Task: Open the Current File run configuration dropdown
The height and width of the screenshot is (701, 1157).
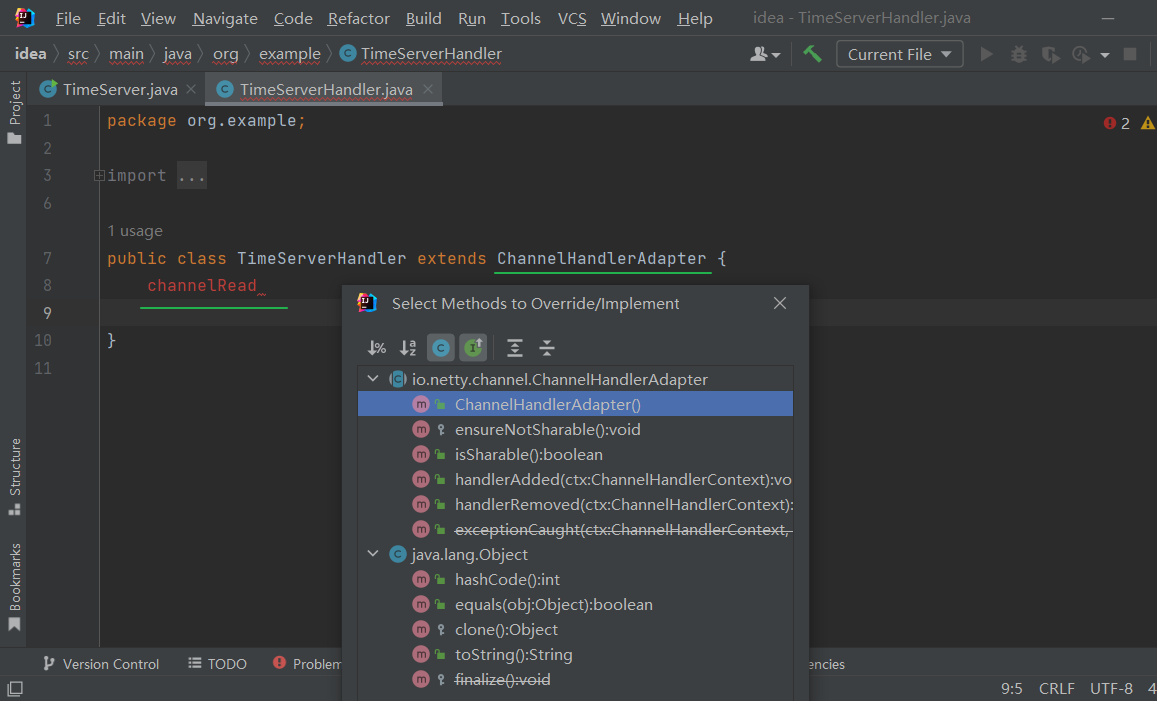Action: click(899, 54)
